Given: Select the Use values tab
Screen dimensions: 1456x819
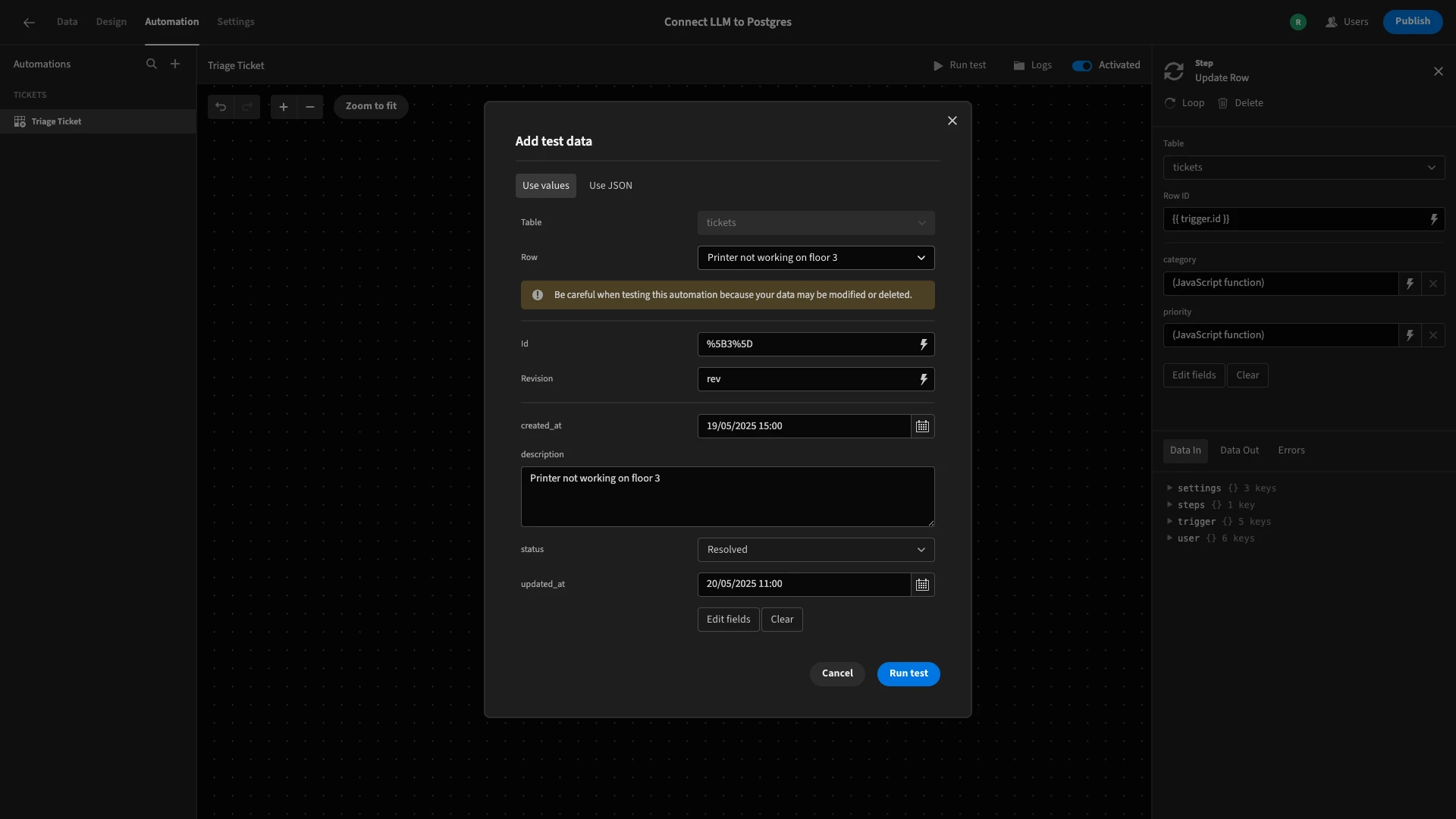Looking at the screenshot, I should [x=546, y=186].
